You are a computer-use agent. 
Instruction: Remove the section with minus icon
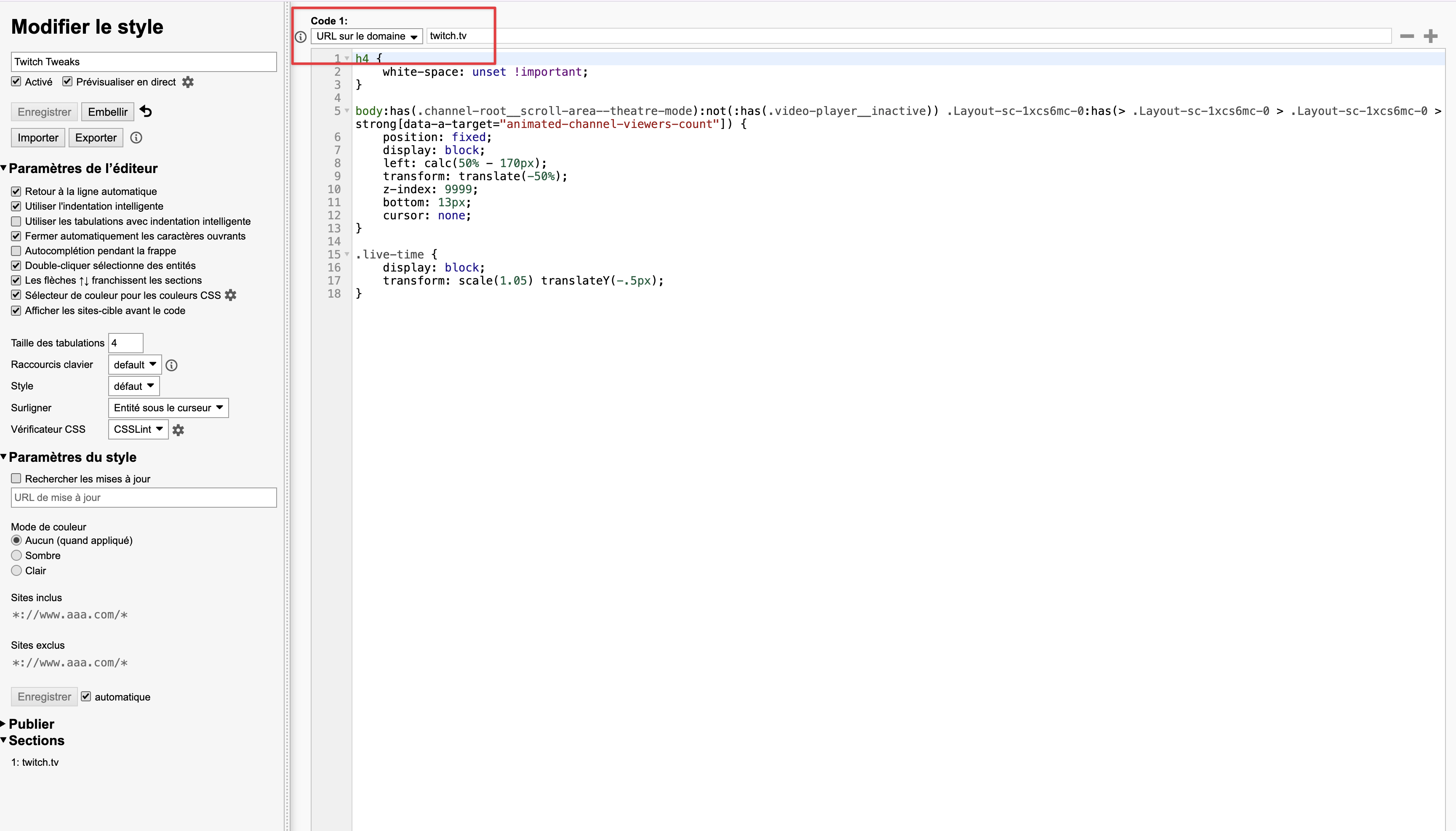(1407, 37)
